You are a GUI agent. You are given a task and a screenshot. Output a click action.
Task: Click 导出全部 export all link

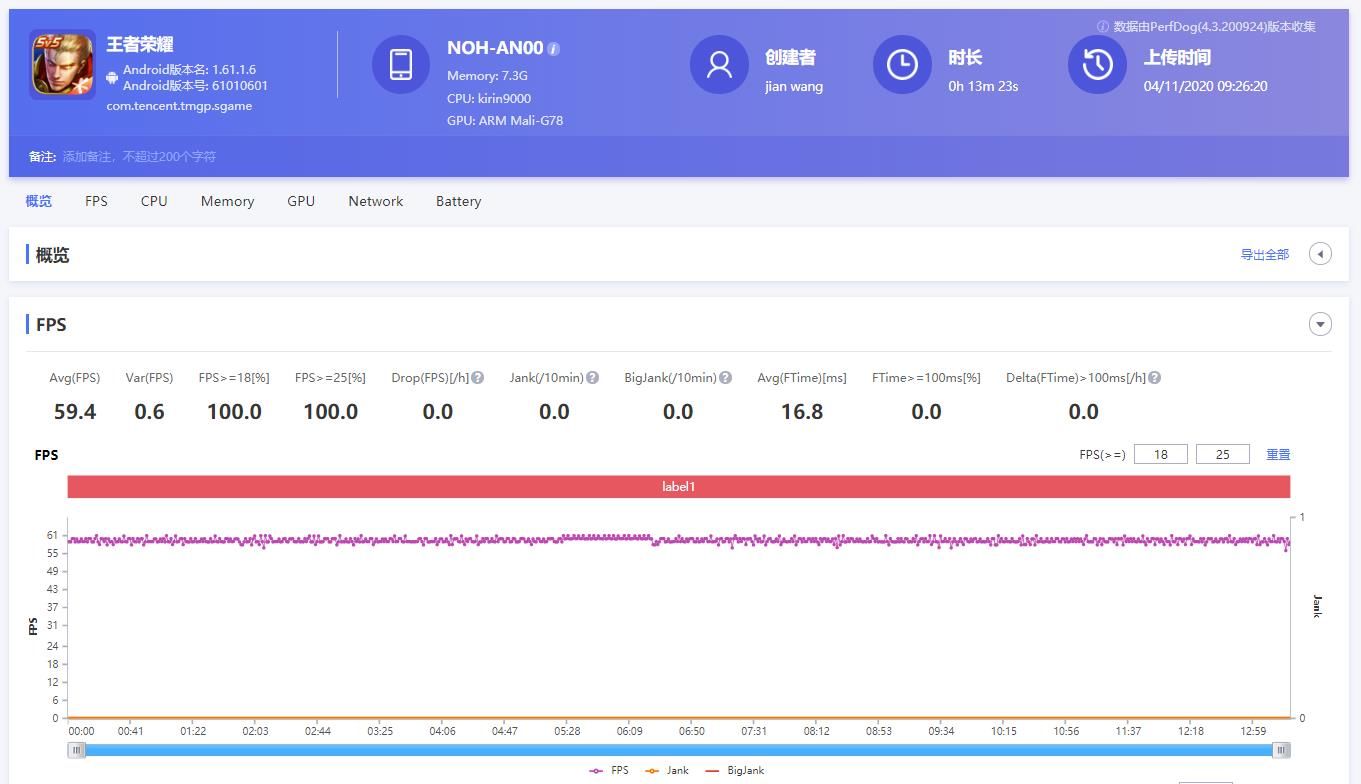[x=1265, y=255]
